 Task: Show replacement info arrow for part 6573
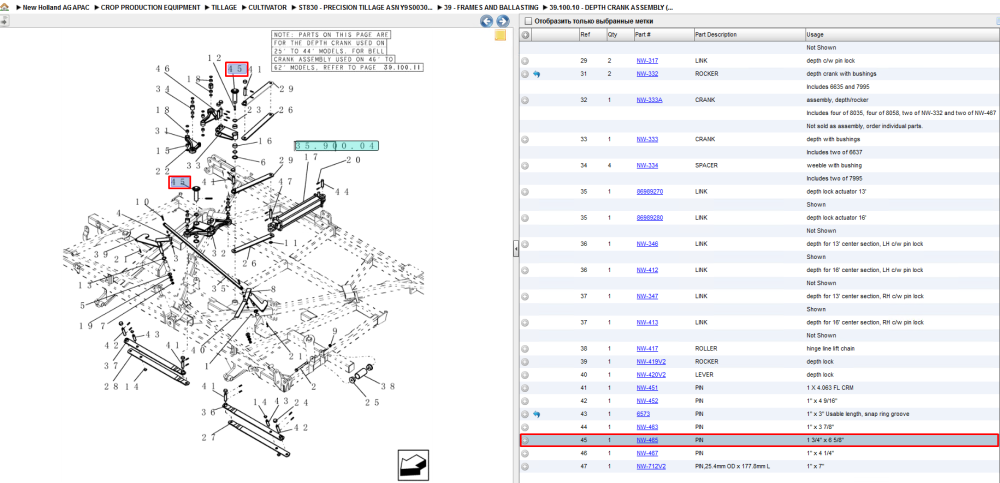(x=536, y=414)
